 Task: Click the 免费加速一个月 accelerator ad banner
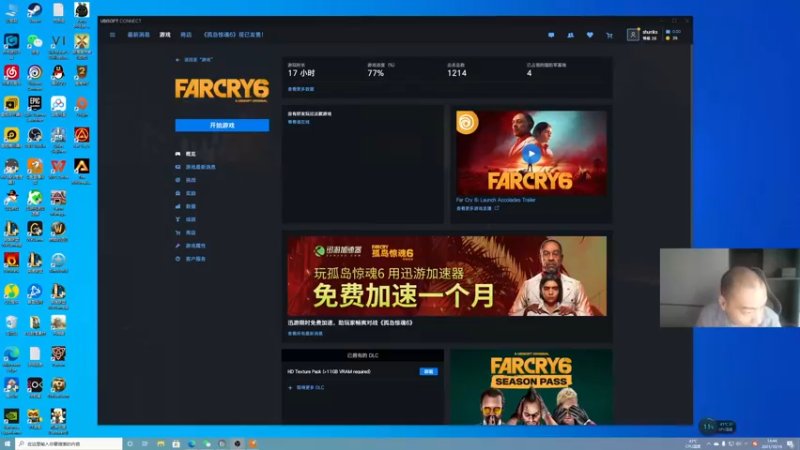point(447,276)
